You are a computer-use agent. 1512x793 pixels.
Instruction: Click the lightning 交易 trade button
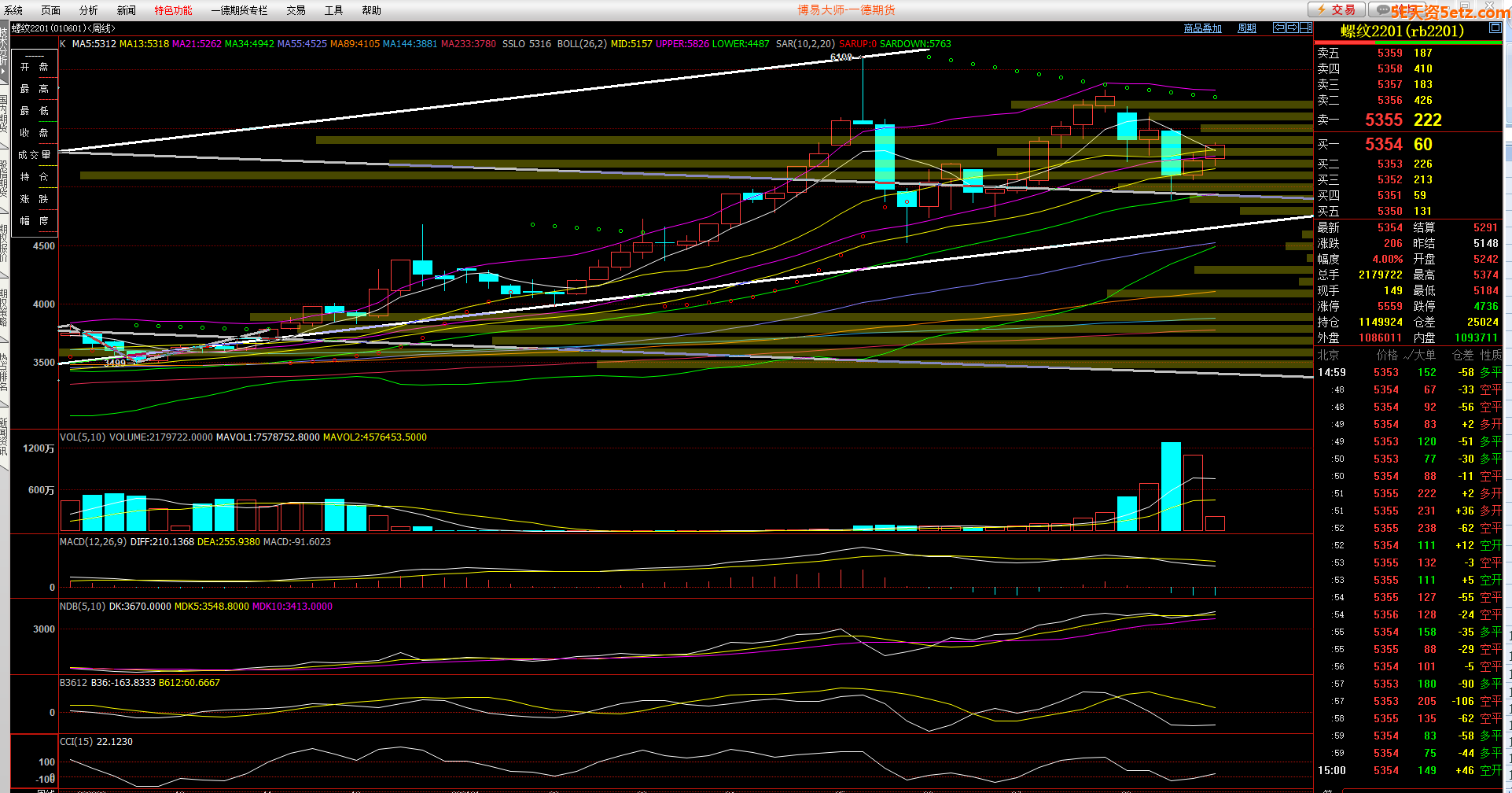(1336, 9)
